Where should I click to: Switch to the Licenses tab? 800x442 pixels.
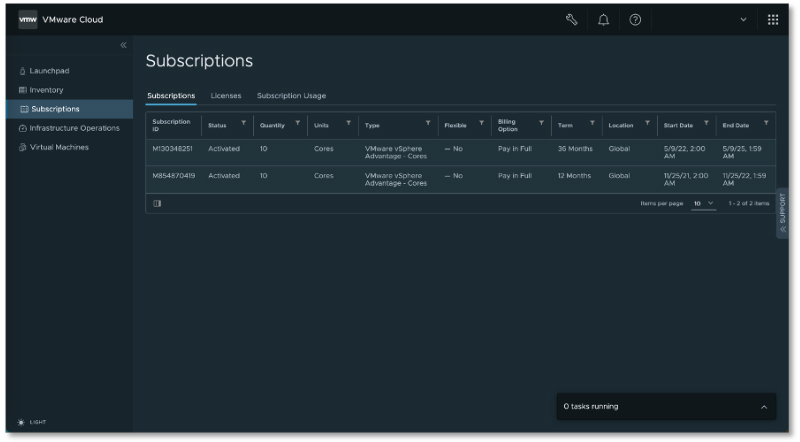coord(226,95)
